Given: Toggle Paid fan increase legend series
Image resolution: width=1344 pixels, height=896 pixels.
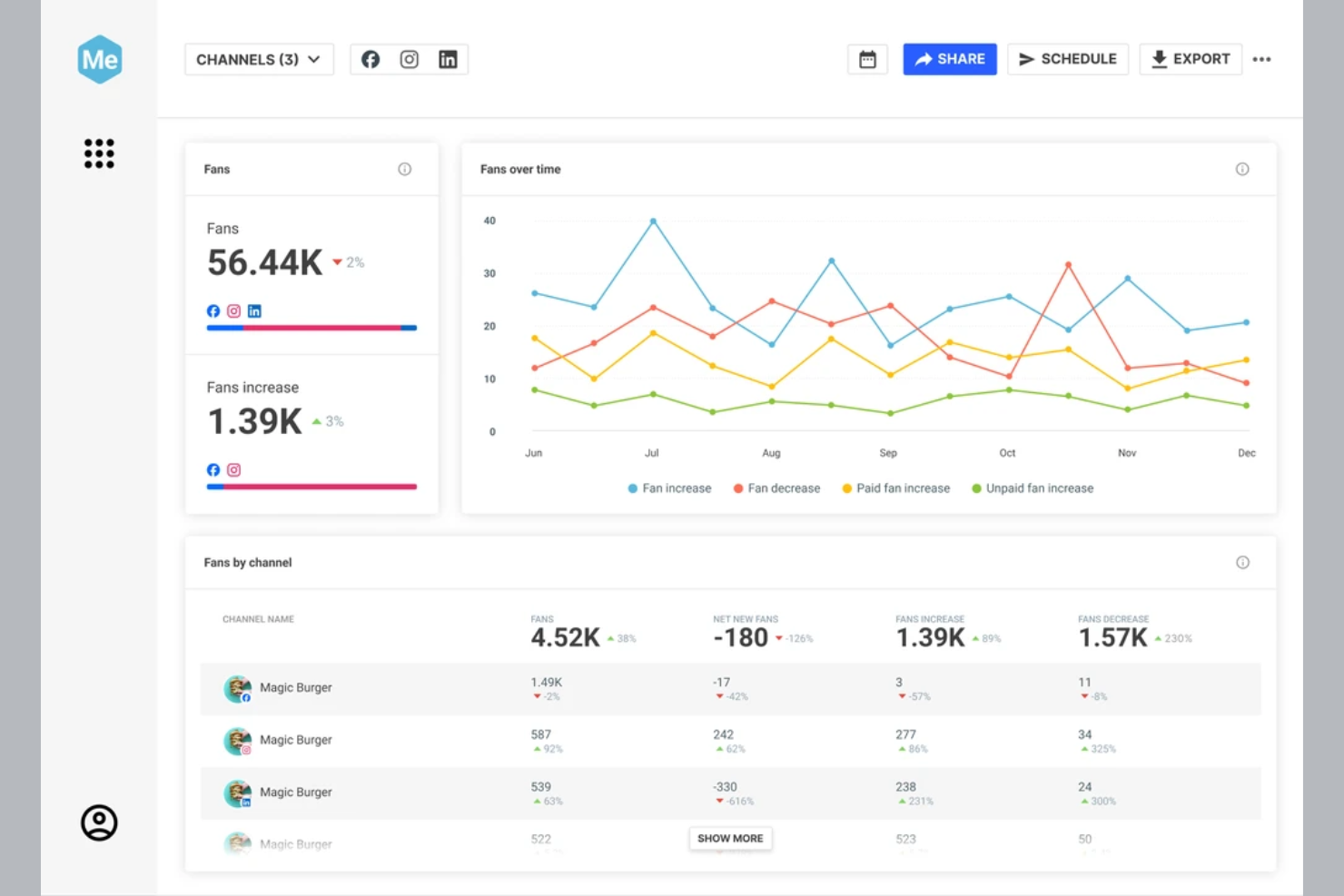Looking at the screenshot, I should 896,488.
